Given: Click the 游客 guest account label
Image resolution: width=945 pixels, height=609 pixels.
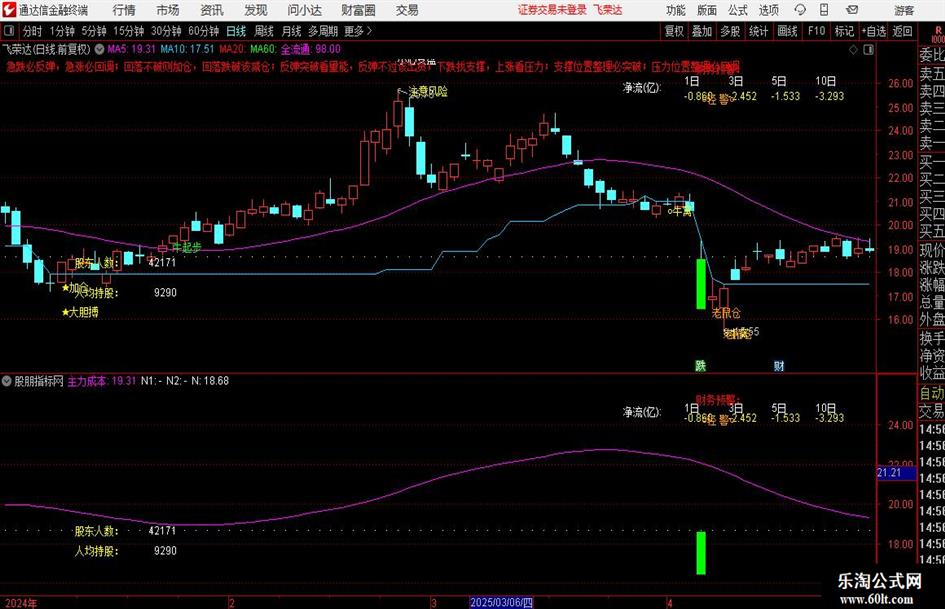Looking at the screenshot, I should click(x=904, y=10).
